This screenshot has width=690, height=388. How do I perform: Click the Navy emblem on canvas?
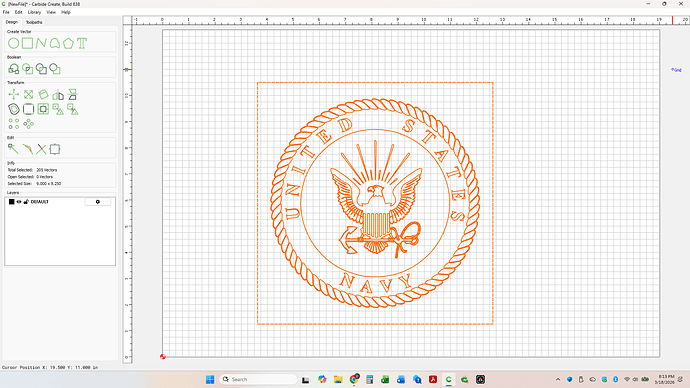tap(375, 203)
